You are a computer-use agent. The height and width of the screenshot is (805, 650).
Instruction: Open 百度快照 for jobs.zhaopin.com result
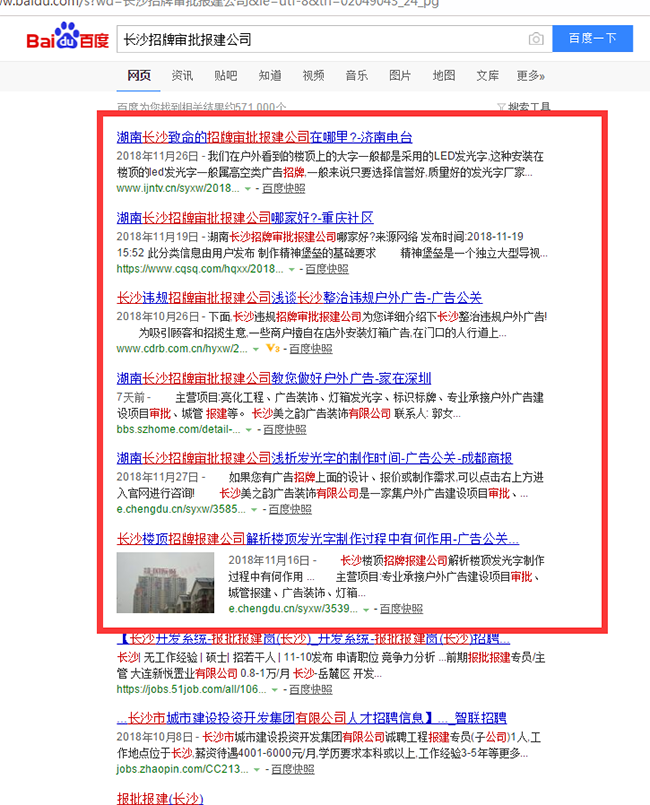(x=293, y=770)
